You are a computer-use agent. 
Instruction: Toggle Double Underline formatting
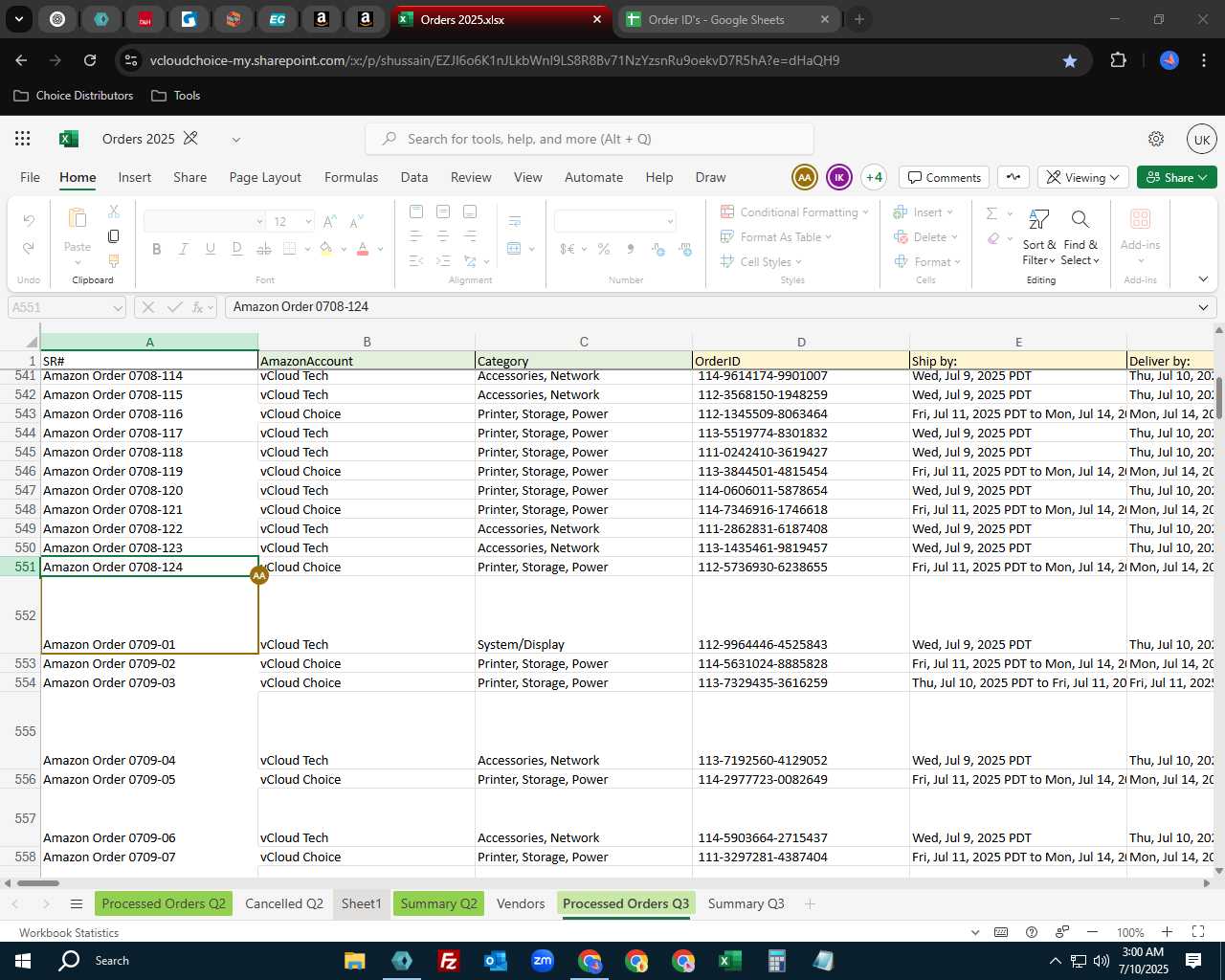point(237,249)
